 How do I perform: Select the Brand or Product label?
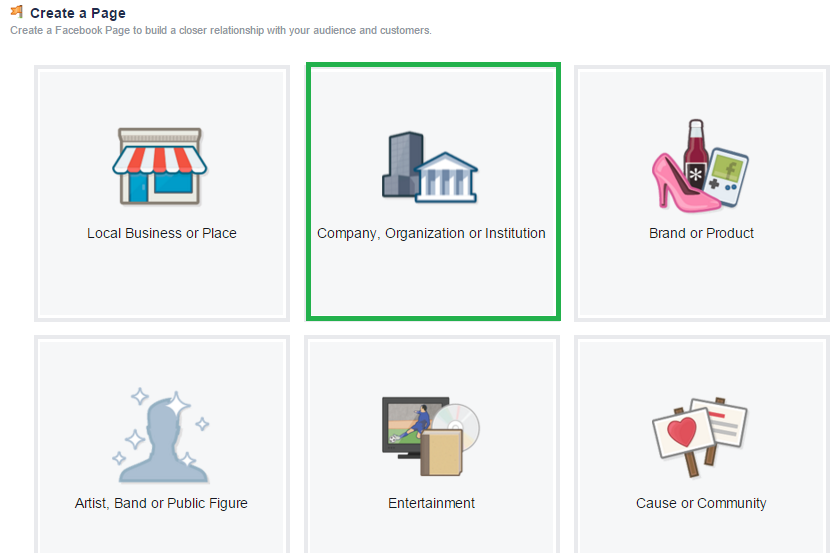click(701, 233)
